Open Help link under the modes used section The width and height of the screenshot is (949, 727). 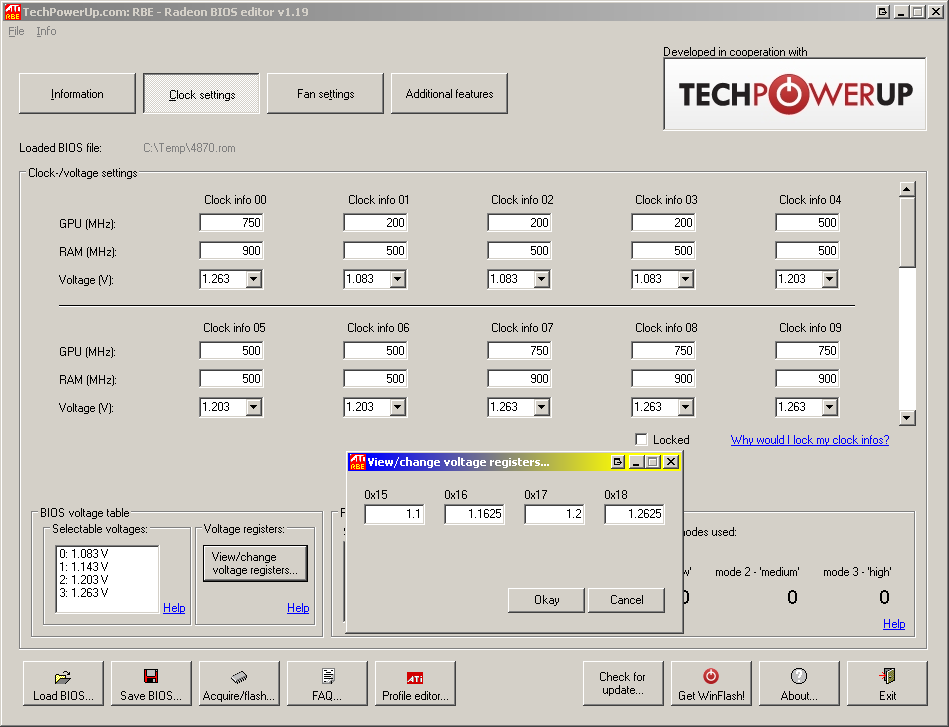click(894, 624)
